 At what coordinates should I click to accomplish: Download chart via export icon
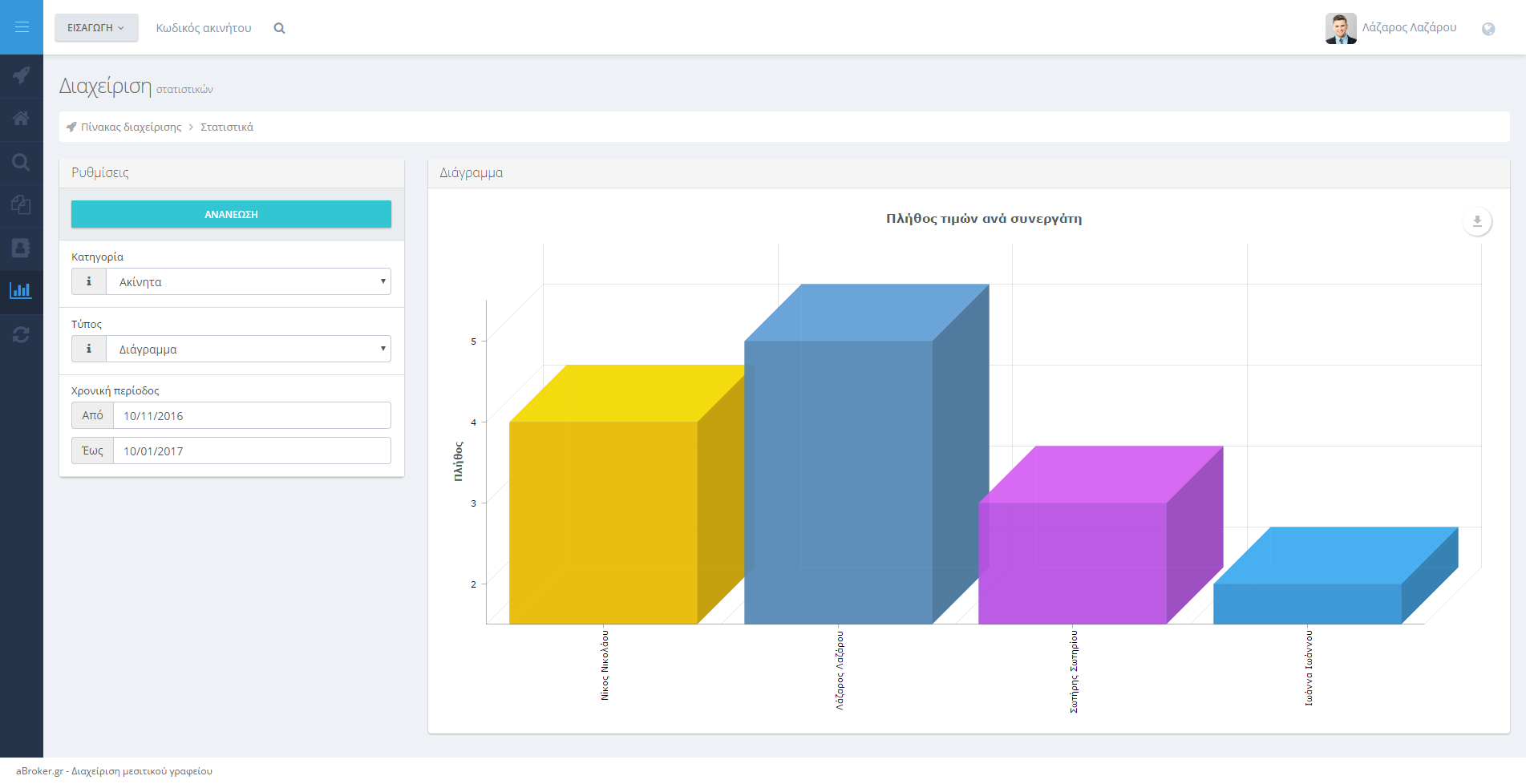point(1476,221)
